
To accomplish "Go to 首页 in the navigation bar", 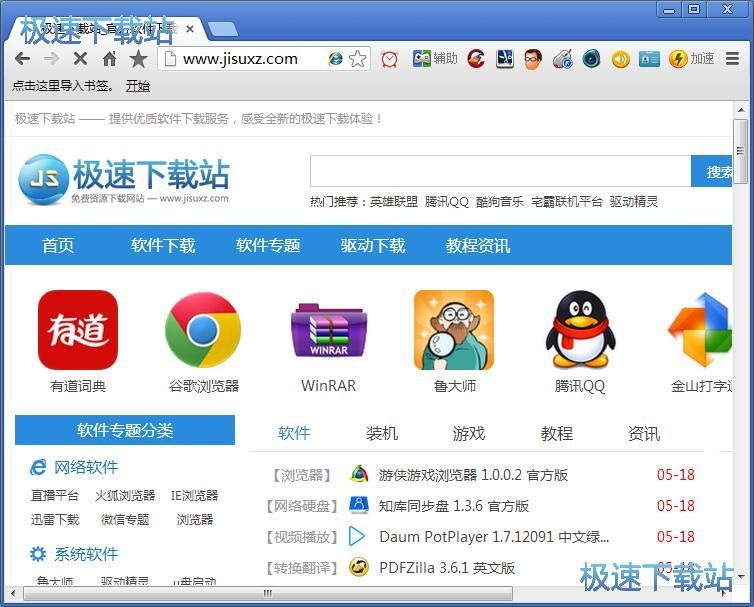I will [x=58, y=245].
